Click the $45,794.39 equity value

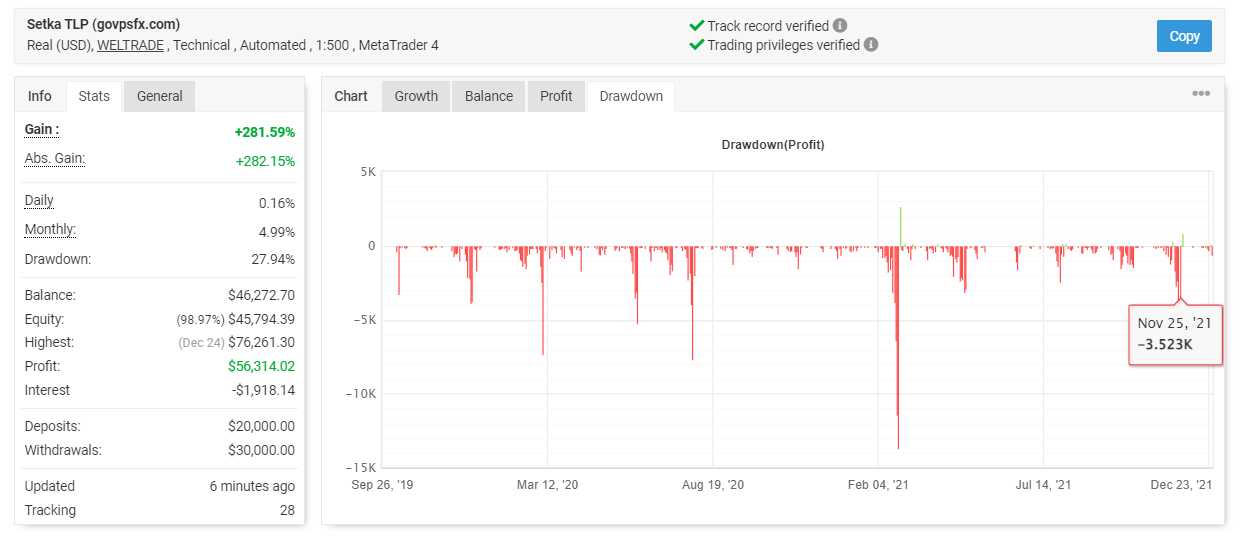tap(261, 319)
